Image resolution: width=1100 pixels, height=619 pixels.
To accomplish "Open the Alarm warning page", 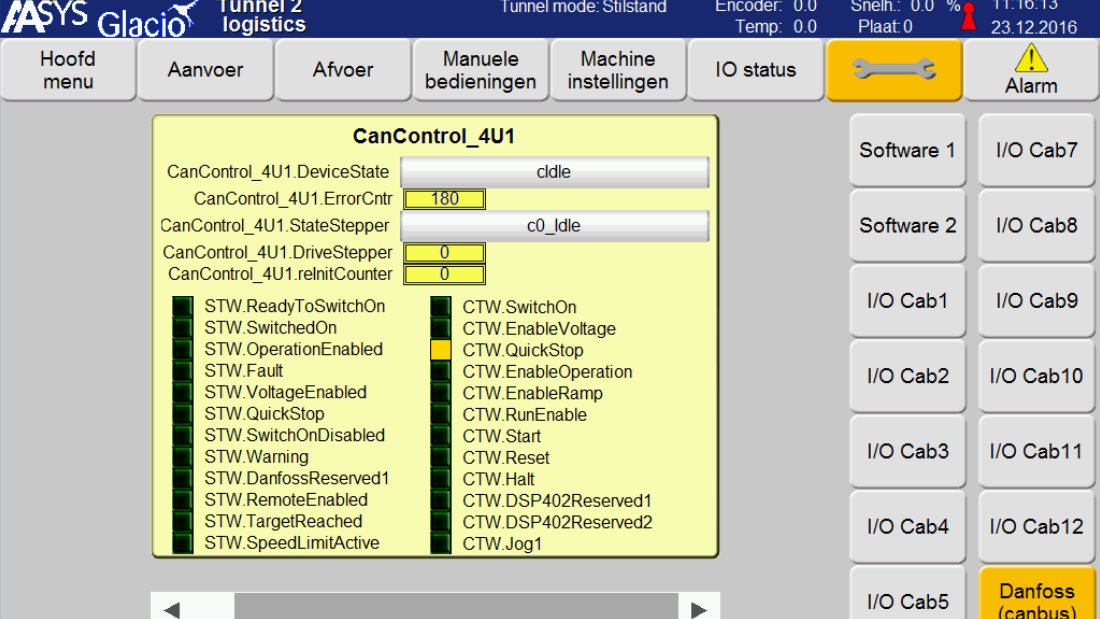I will 1030,70.
